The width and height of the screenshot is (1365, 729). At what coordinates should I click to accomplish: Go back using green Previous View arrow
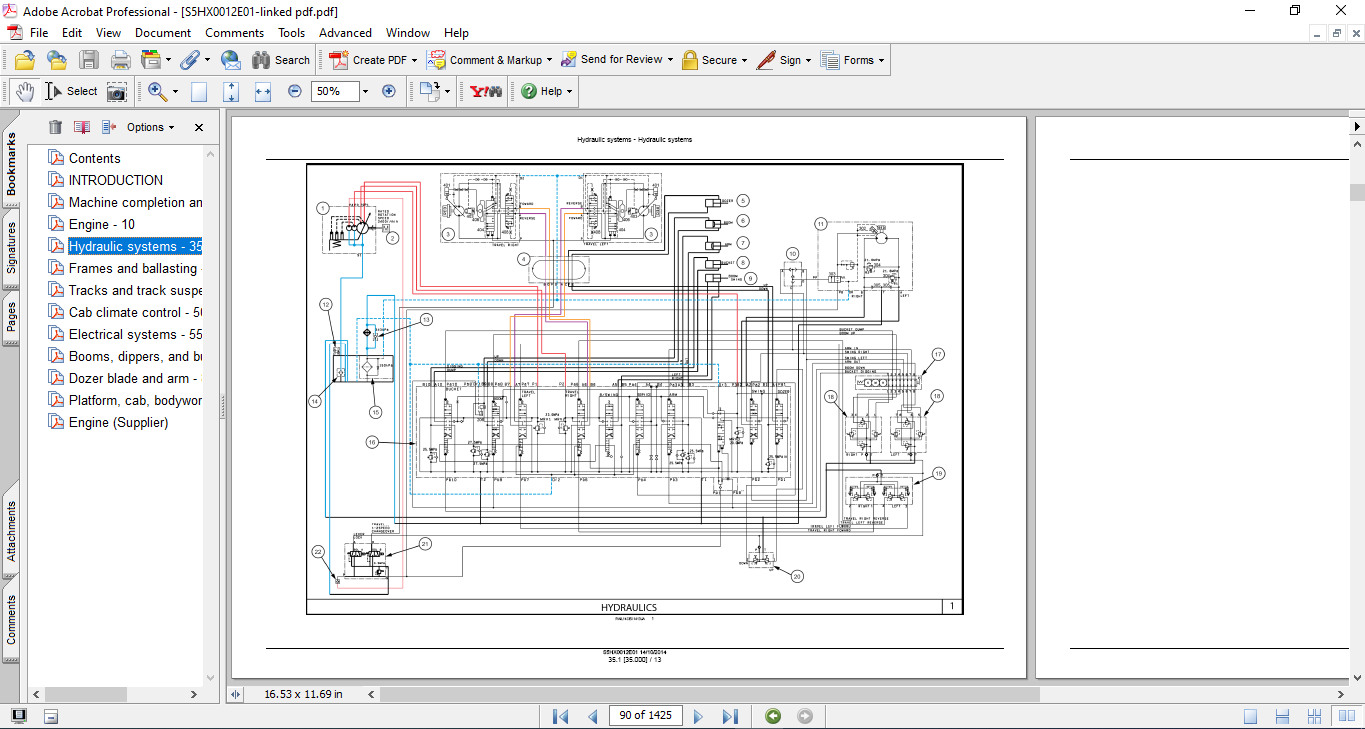pyautogui.click(x=773, y=716)
